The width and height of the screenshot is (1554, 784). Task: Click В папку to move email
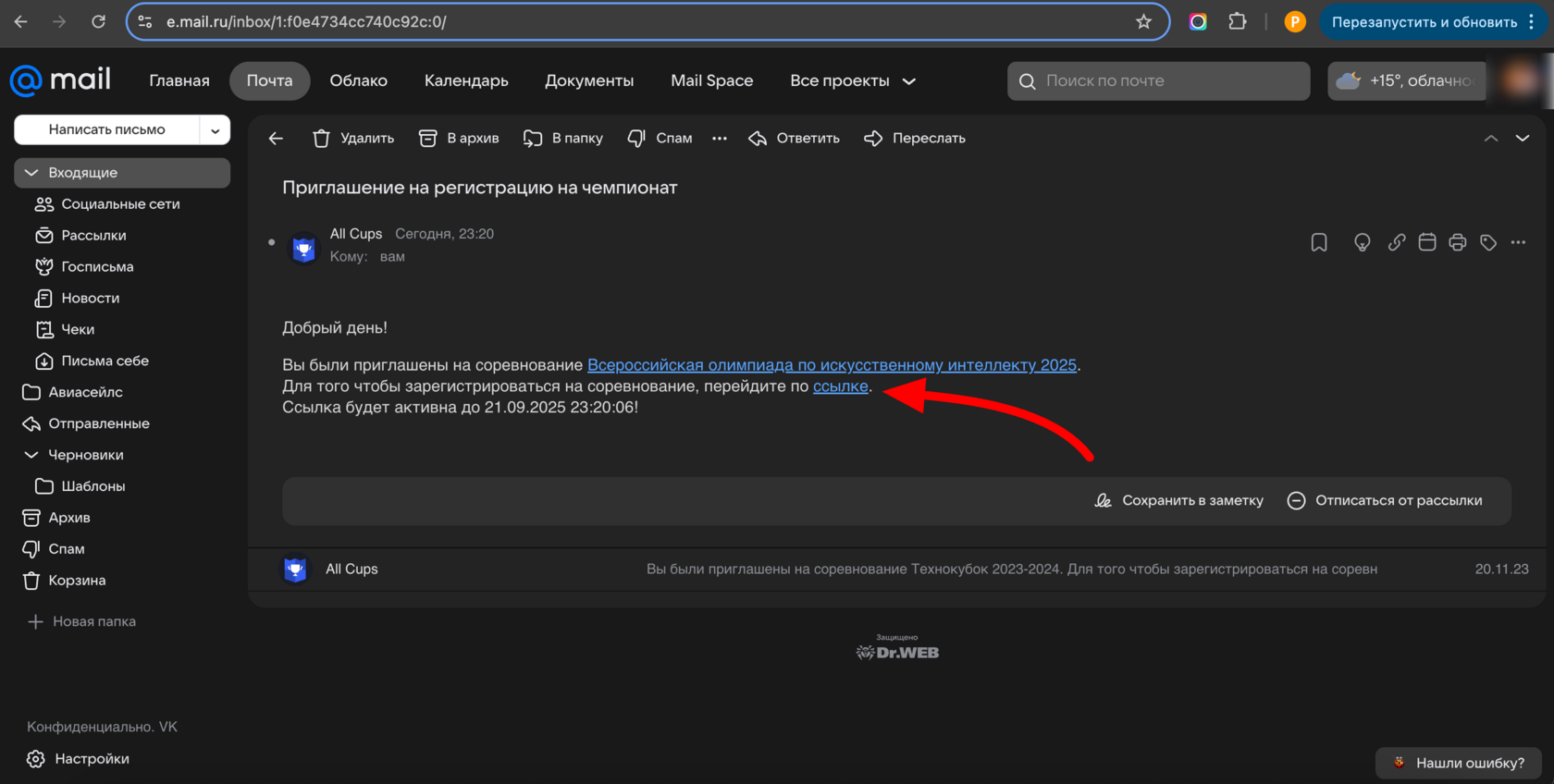[x=563, y=138]
